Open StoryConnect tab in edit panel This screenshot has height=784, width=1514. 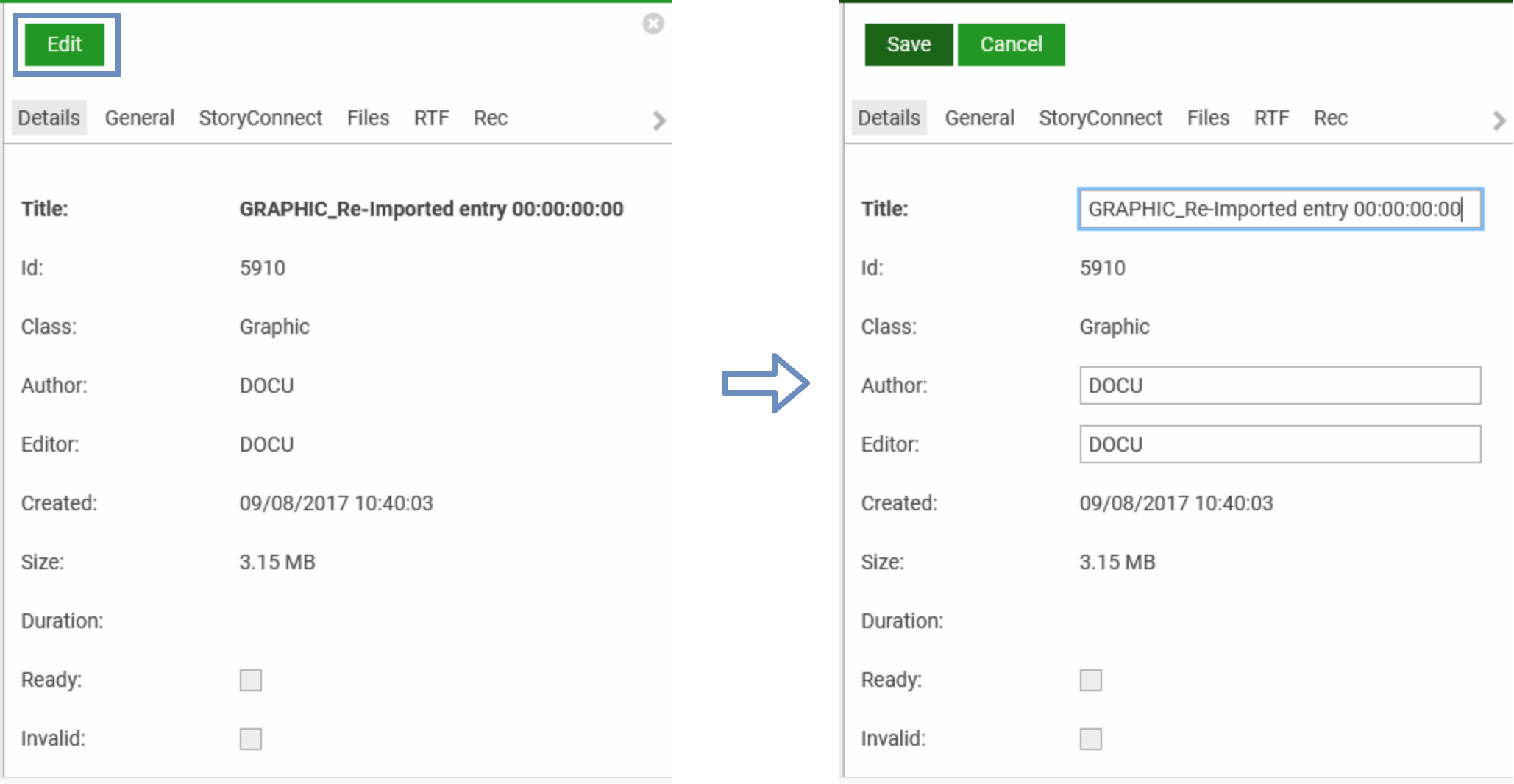coord(1100,118)
